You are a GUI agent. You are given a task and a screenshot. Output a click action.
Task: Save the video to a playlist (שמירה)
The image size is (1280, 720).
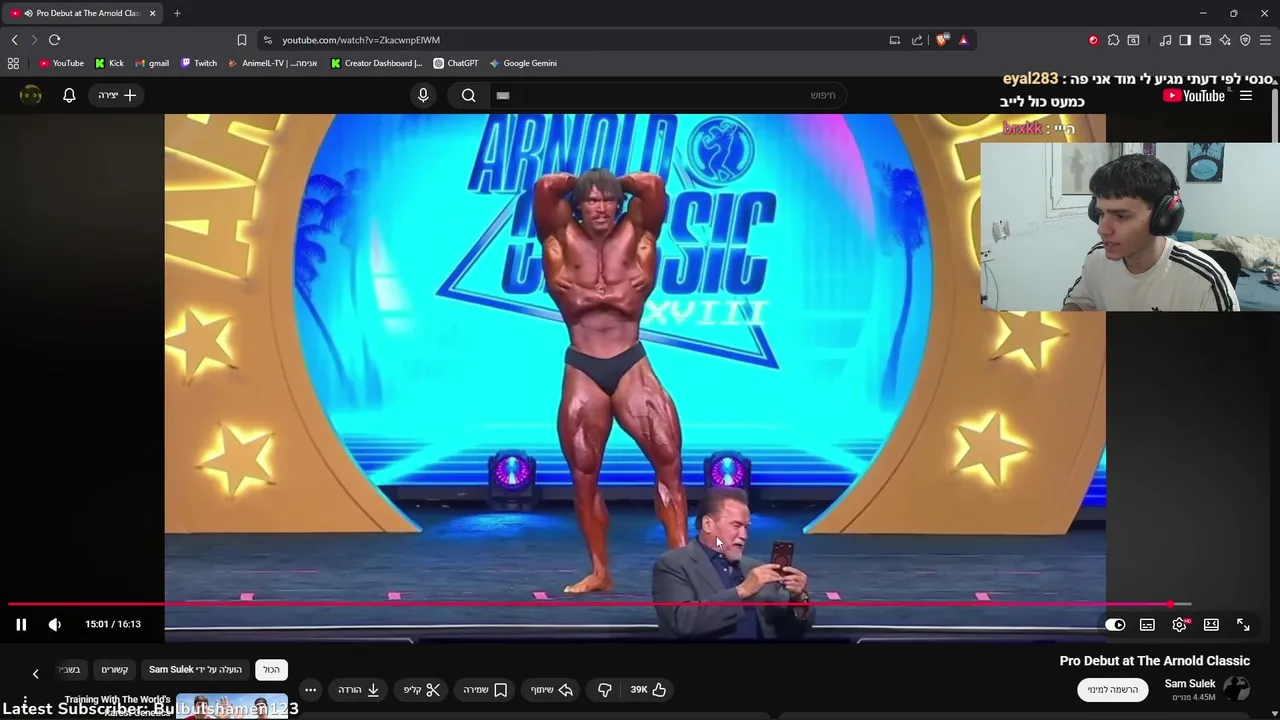(485, 689)
